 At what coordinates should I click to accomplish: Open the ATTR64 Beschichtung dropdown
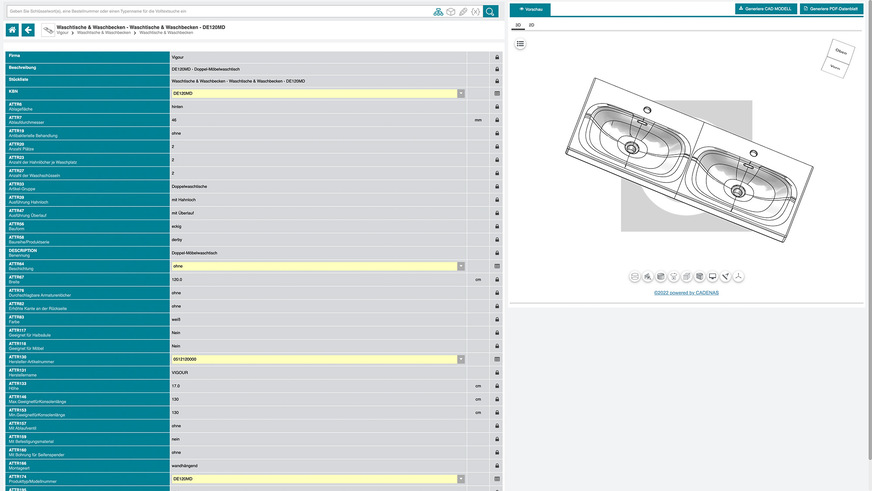coord(461,267)
